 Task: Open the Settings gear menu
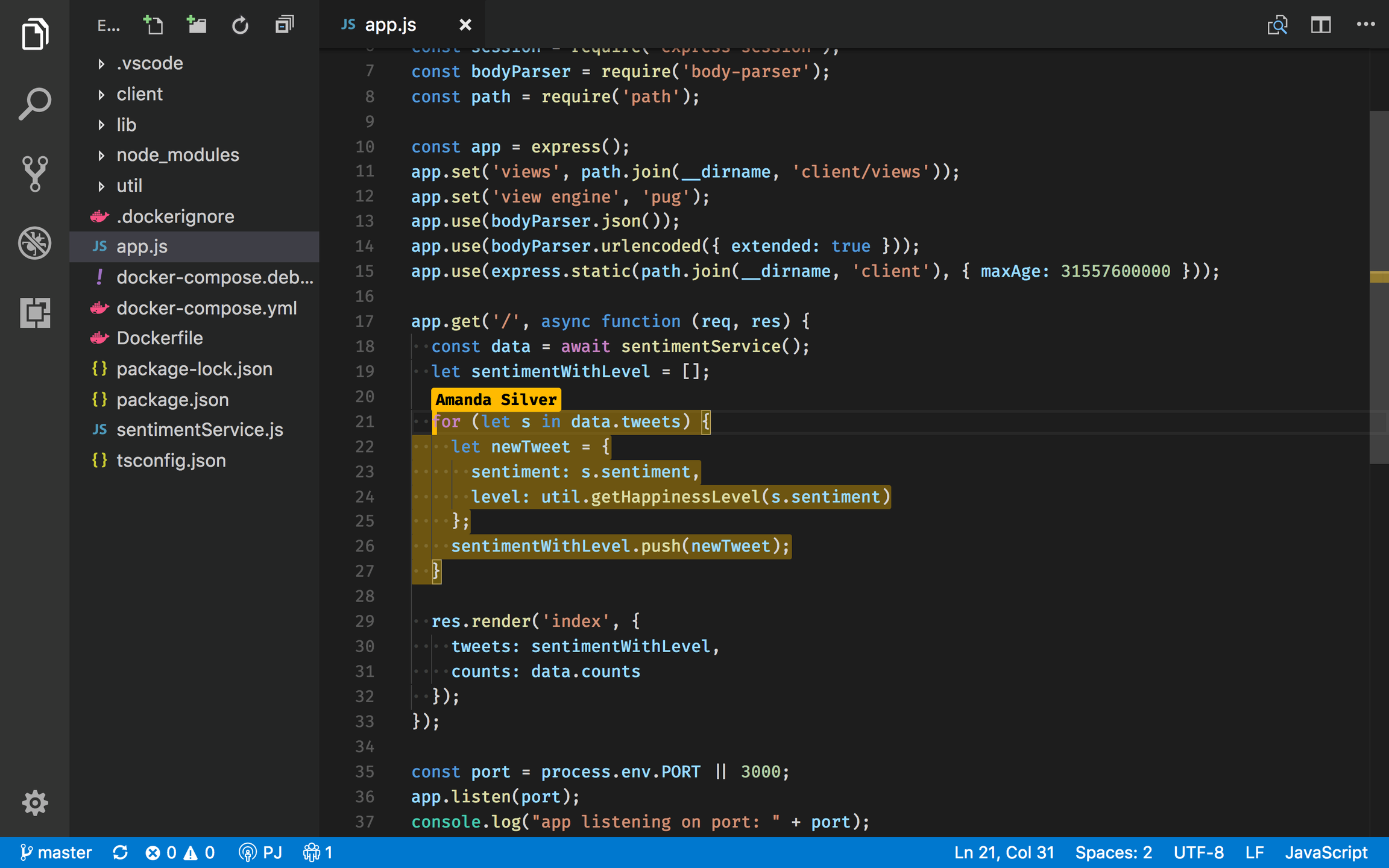[x=35, y=803]
